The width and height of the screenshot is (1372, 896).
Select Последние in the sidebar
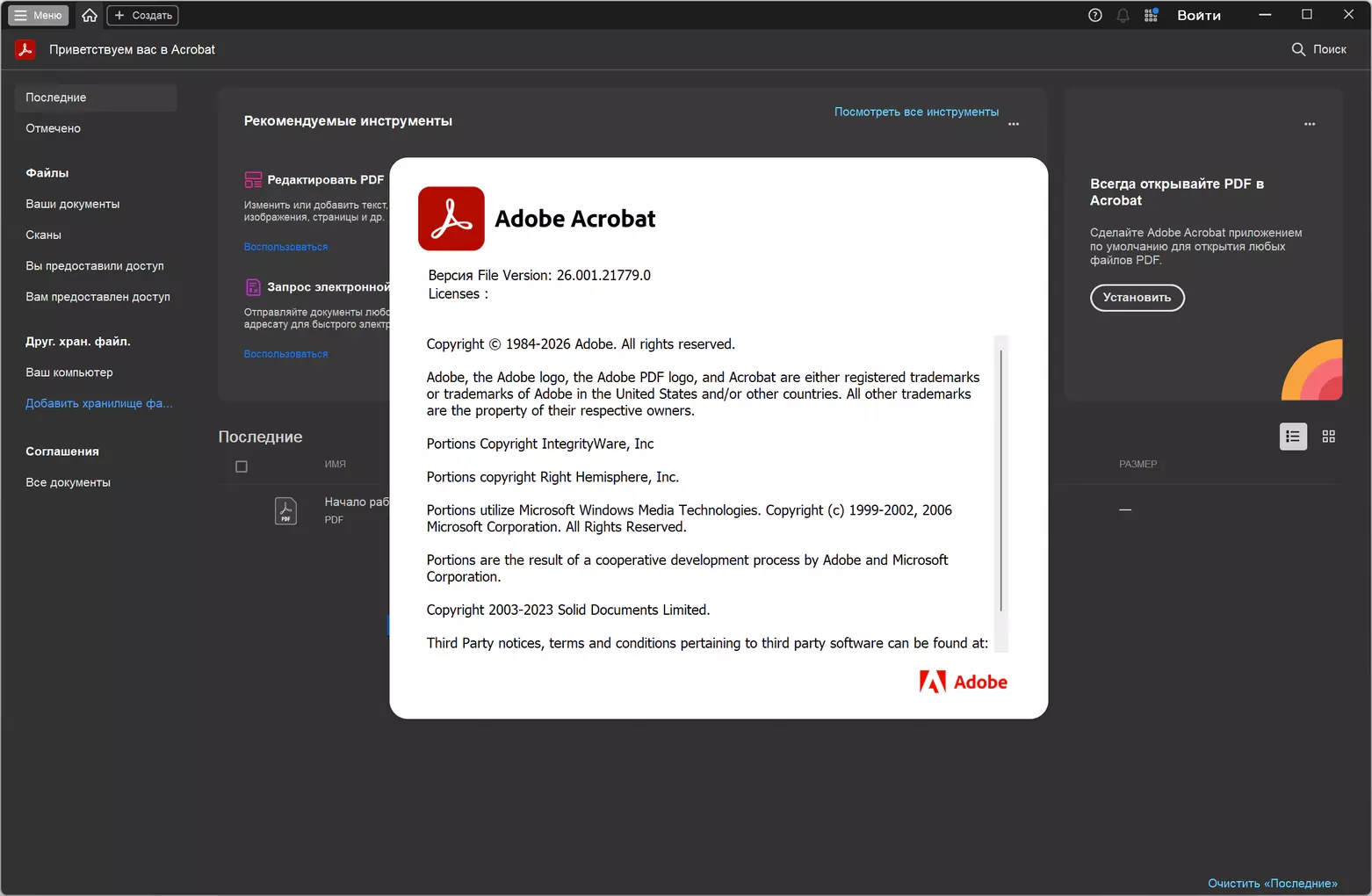pyautogui.click(x=96, y=98)
